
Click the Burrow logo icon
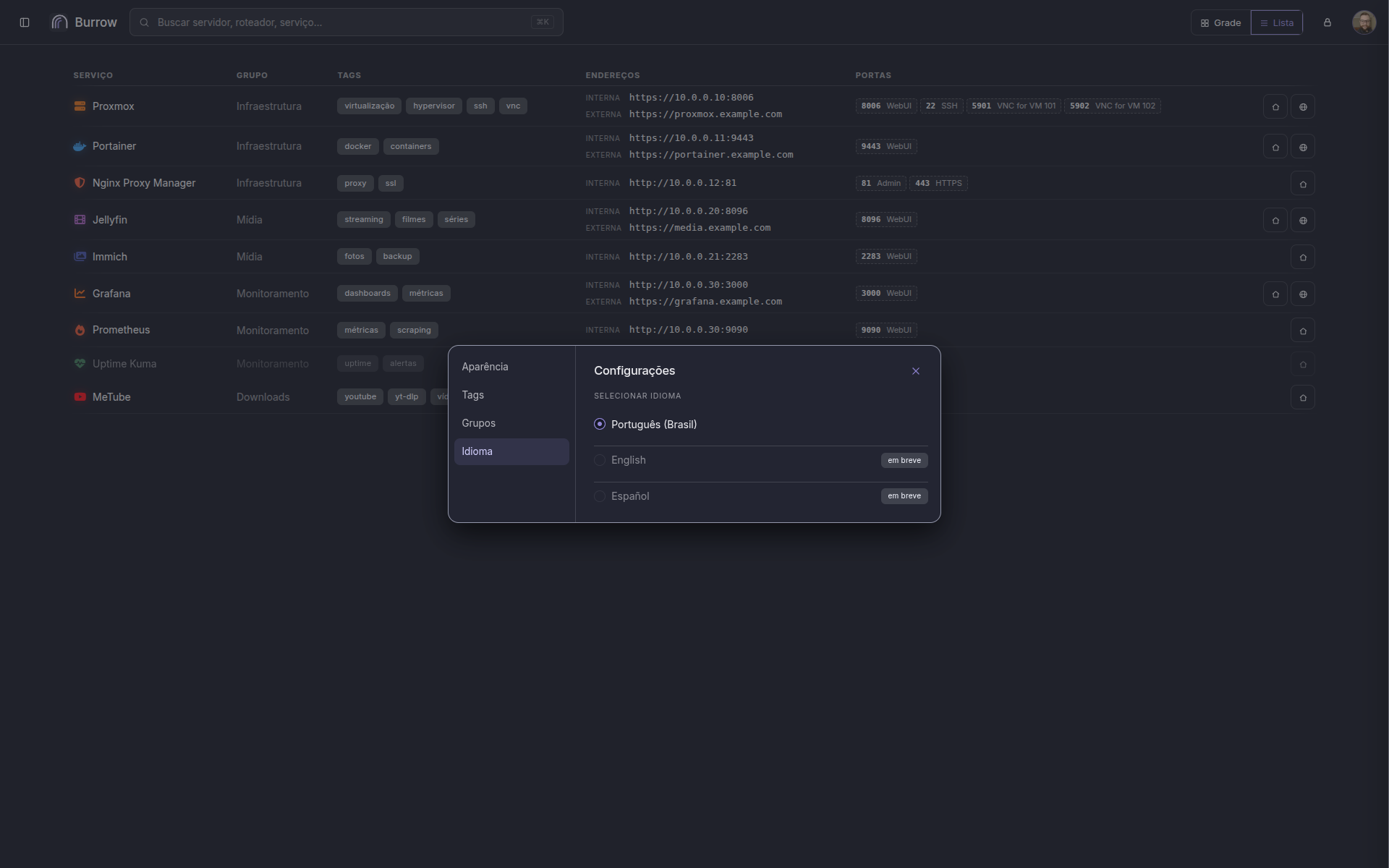(x=59, y=22)
